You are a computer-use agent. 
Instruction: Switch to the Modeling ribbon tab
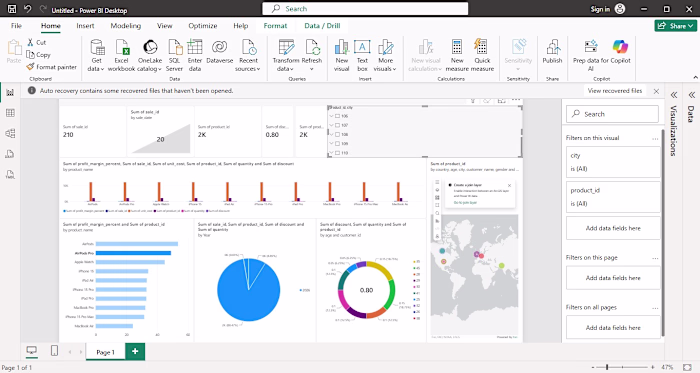coord(125,26)
